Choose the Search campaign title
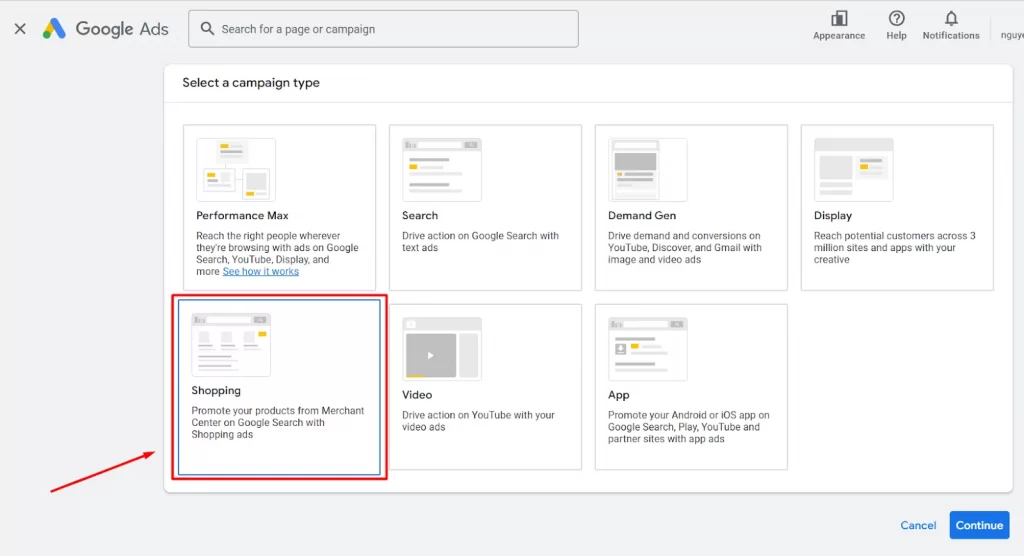1024x556 pixels. point(420,216)
